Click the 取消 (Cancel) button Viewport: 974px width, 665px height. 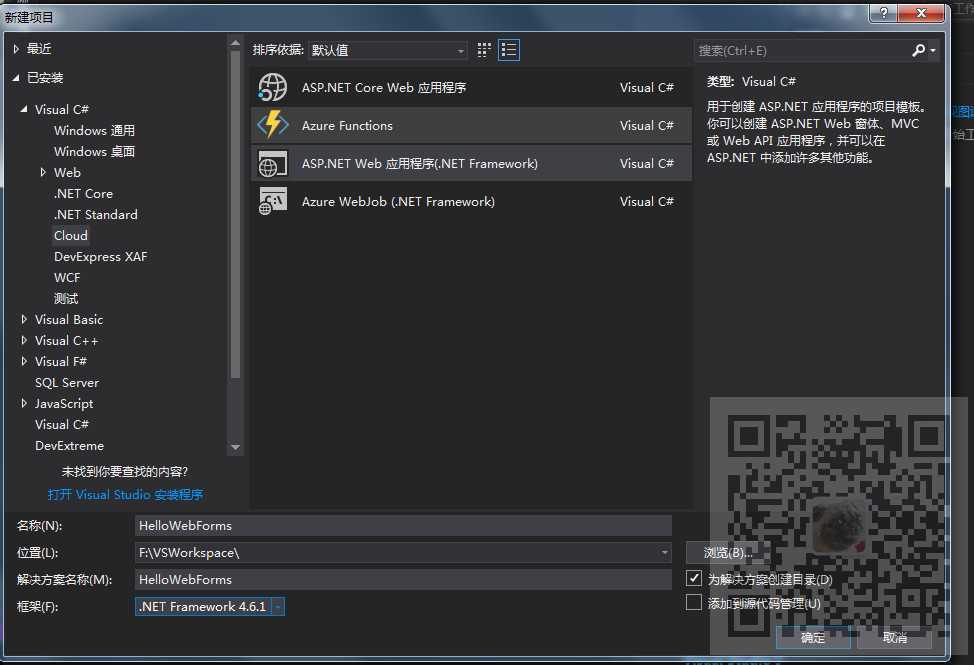click(894, 638)
